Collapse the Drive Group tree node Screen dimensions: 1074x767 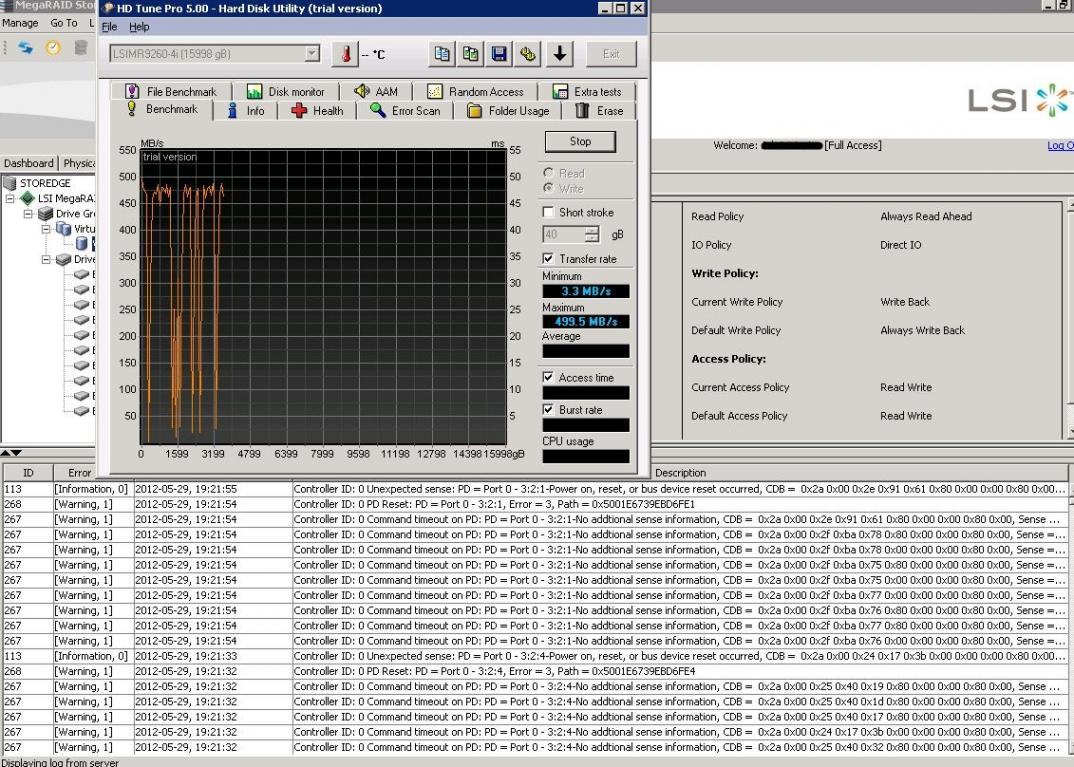(x=28, y=214)
